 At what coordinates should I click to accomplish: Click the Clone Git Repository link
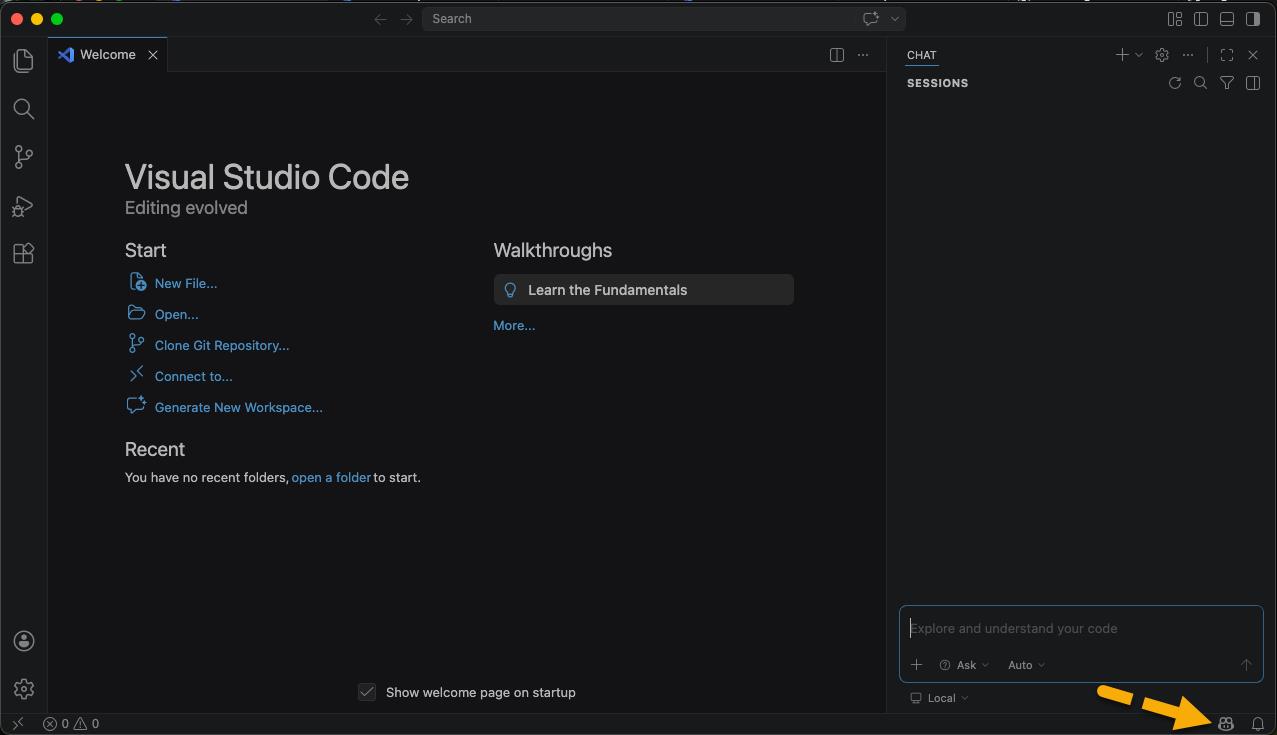pos(222,345)
